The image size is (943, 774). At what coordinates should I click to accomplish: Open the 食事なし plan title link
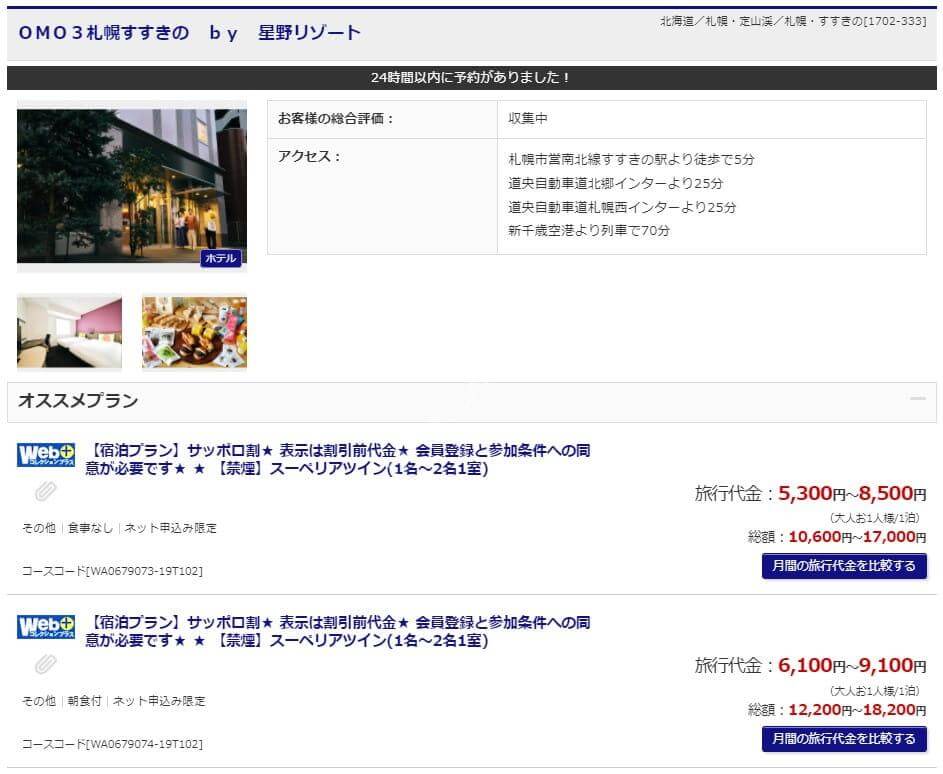(337, 459)
